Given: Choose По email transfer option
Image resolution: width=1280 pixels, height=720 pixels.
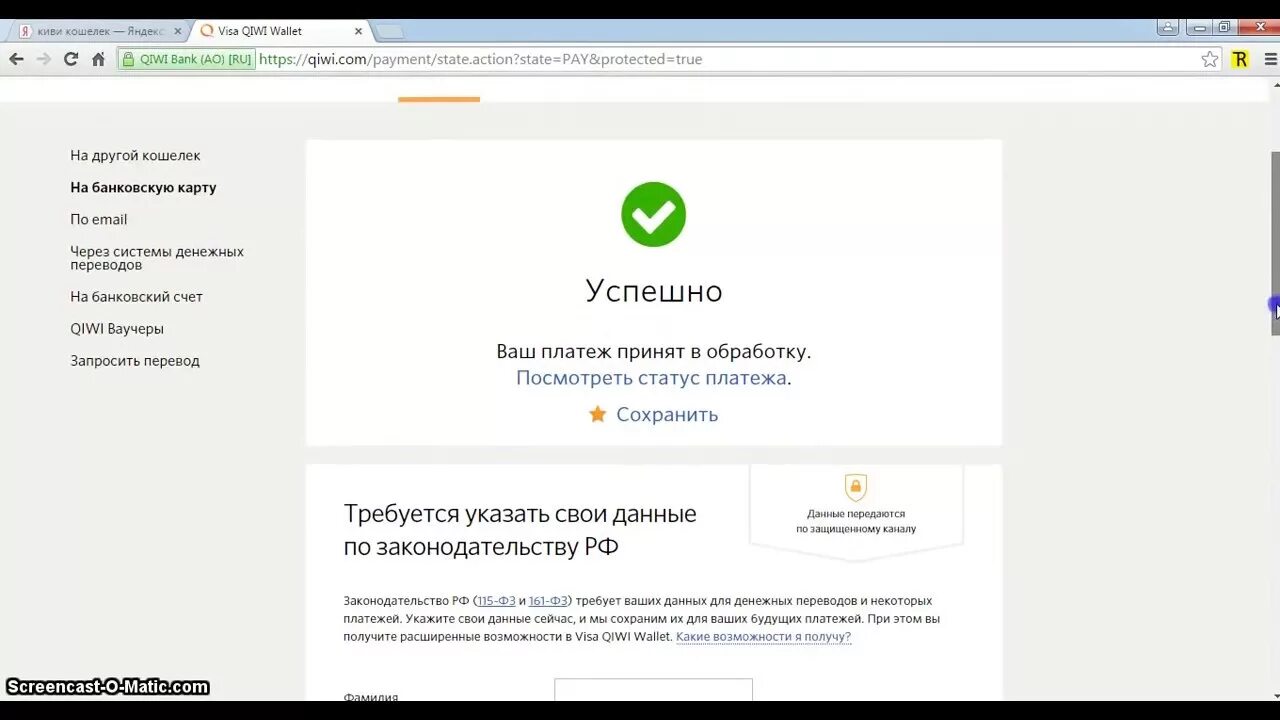Looking at the screenshot, I should pyautogui.click(x=99, y=219).
